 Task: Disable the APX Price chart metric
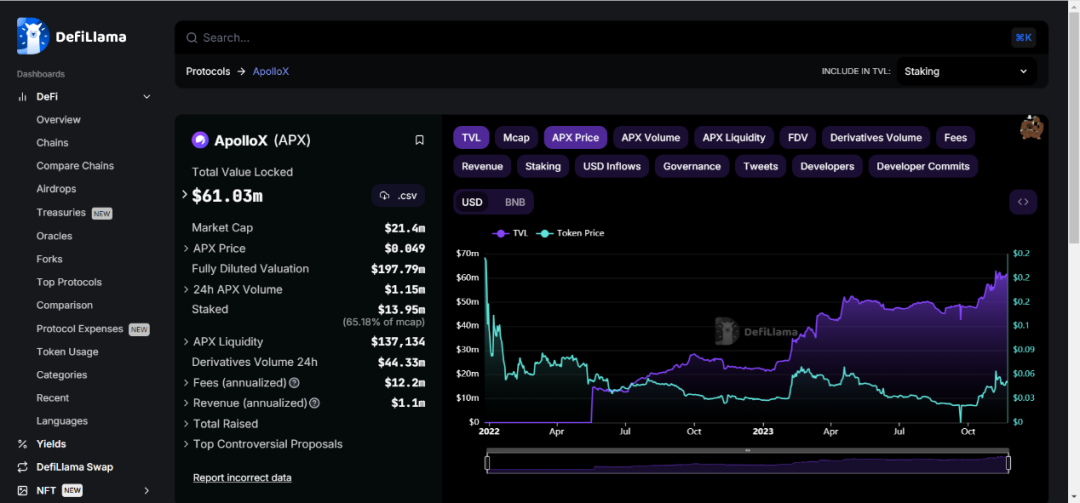click(575, 137)
